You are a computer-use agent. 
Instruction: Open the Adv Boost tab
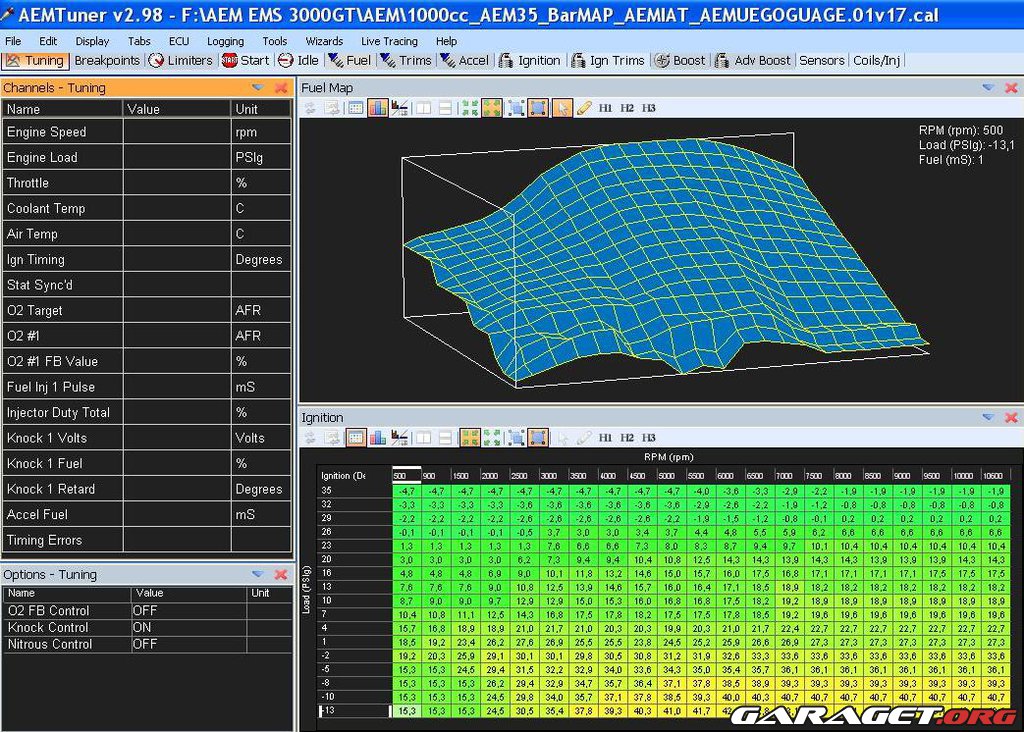[x=753, y=61]
